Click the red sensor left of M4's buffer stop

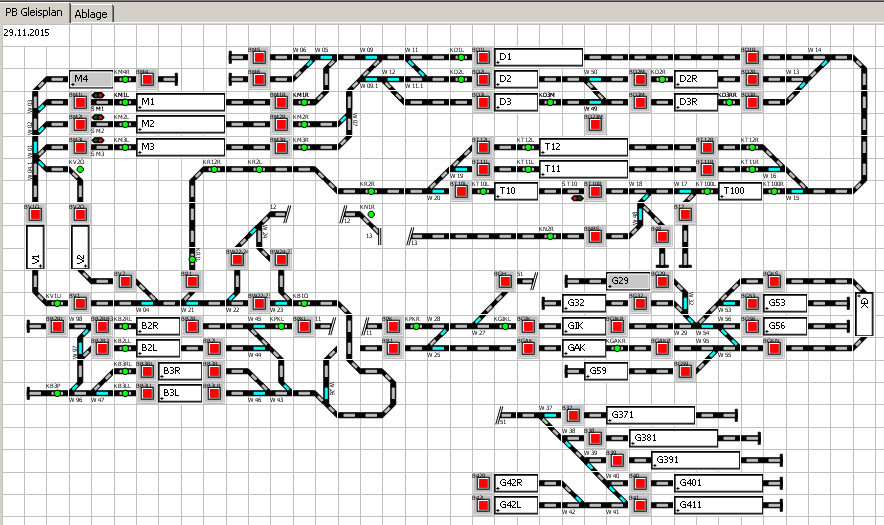[x=145, y=79]
